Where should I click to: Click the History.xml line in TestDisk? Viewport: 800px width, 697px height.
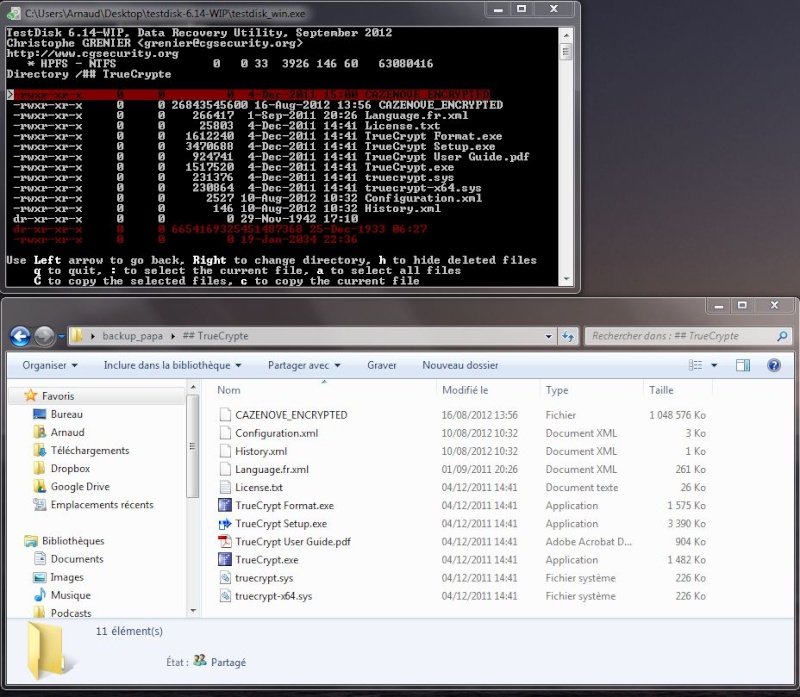tap(227, 209)
